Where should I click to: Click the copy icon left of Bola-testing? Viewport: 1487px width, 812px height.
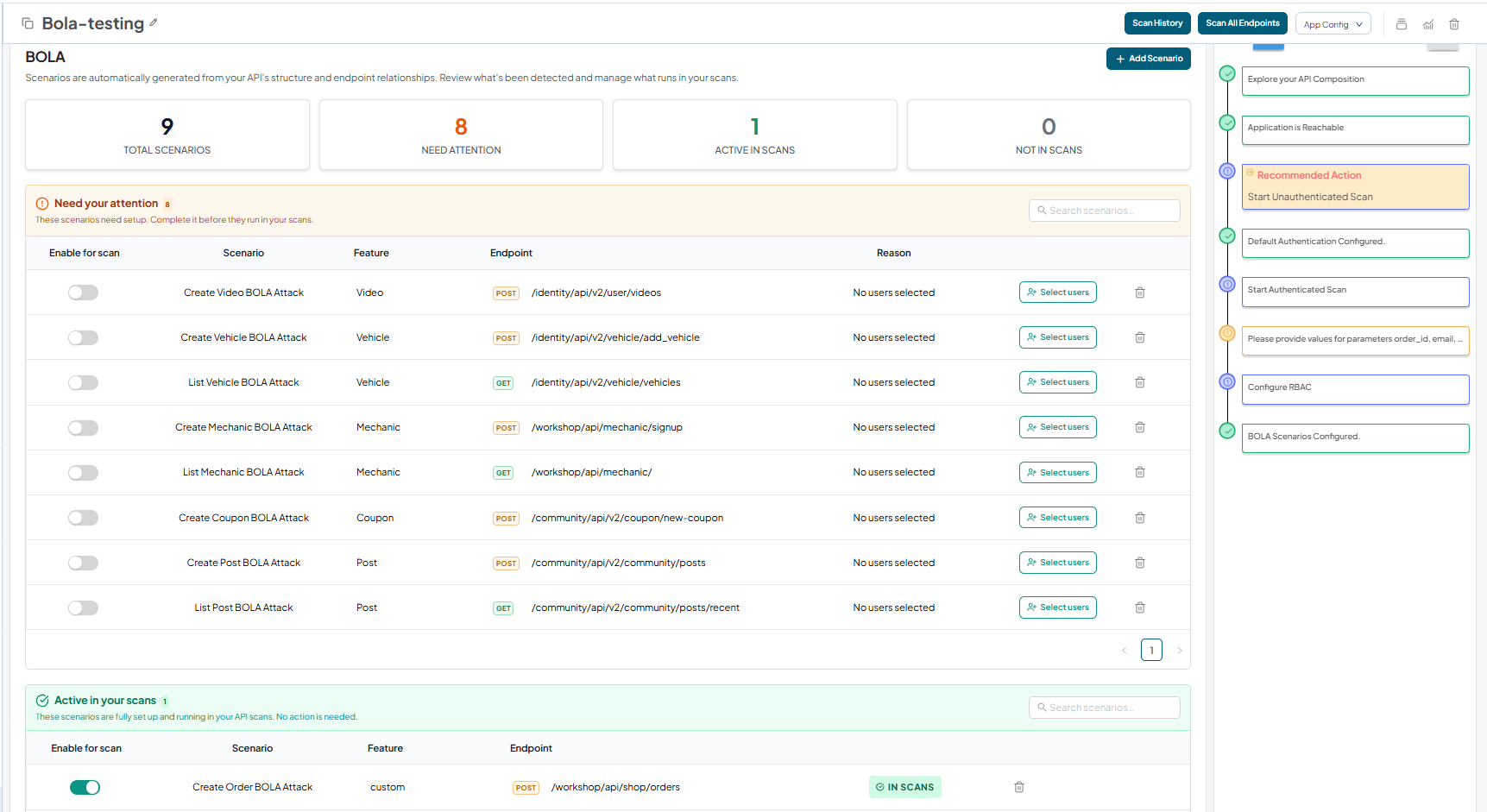pos(28,23)
